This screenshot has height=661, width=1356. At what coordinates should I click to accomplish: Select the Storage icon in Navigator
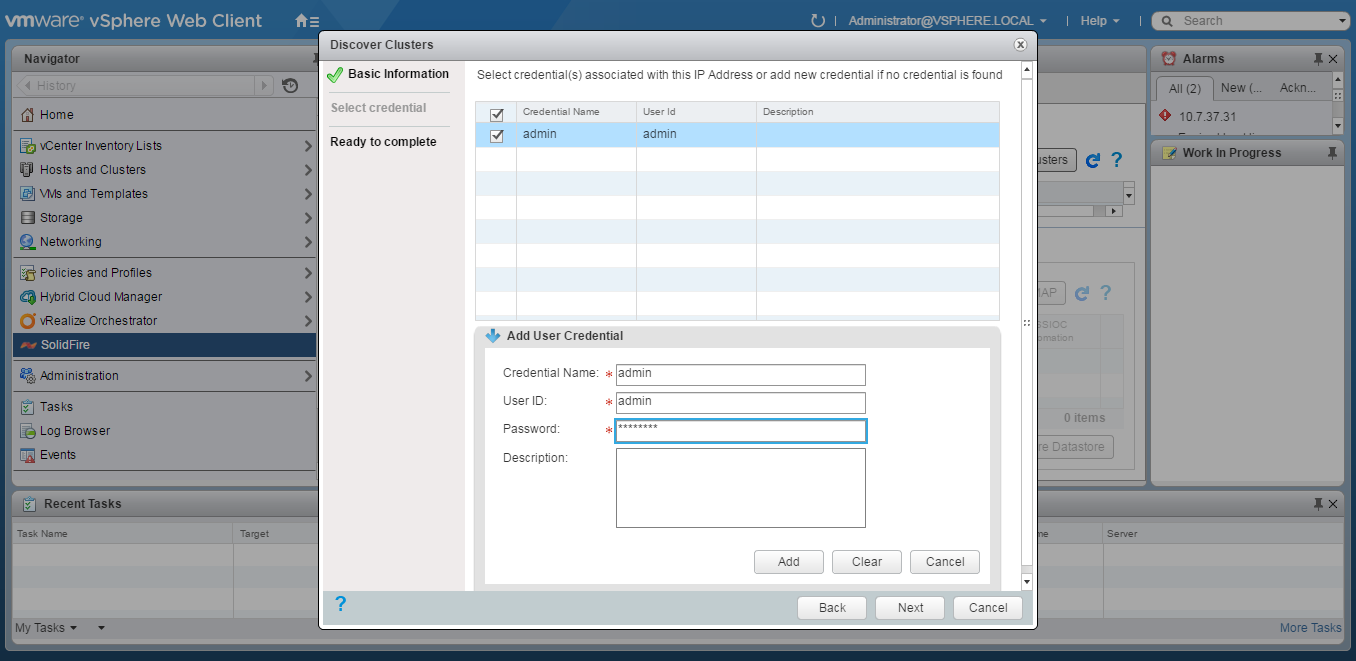click(x=28, y=218)
